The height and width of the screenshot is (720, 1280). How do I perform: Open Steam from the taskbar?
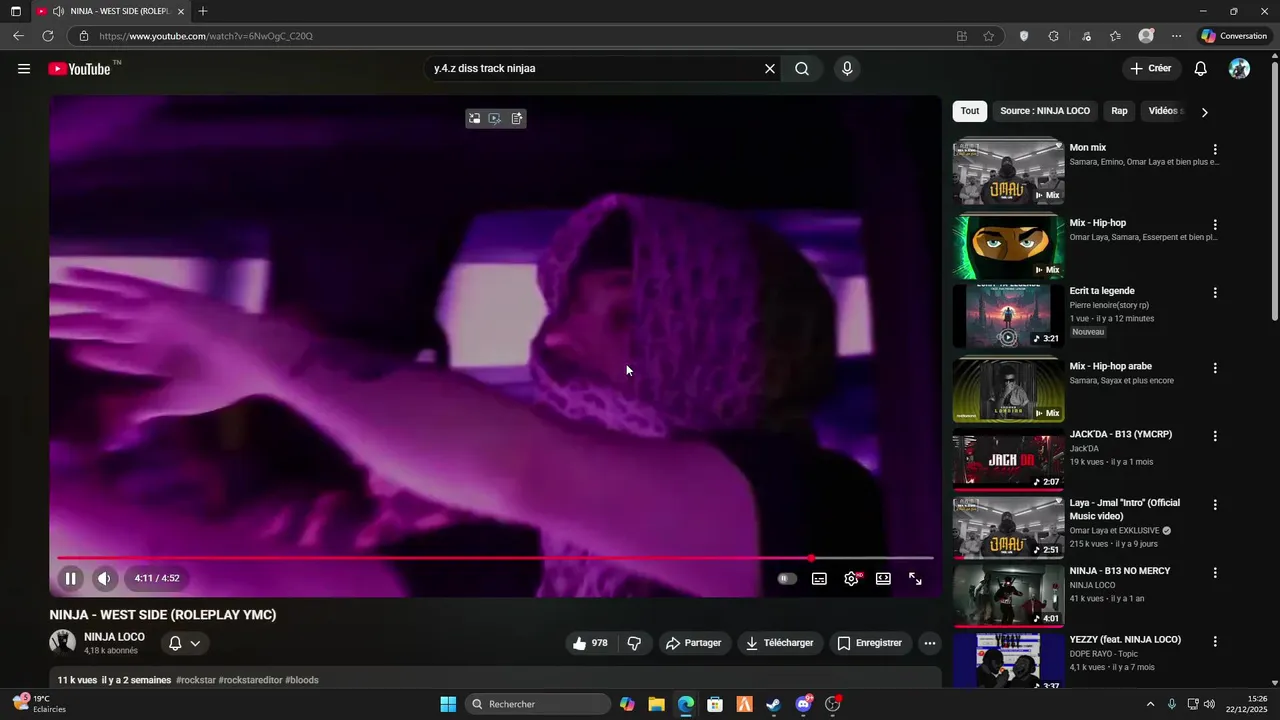(x=774, y=704)
